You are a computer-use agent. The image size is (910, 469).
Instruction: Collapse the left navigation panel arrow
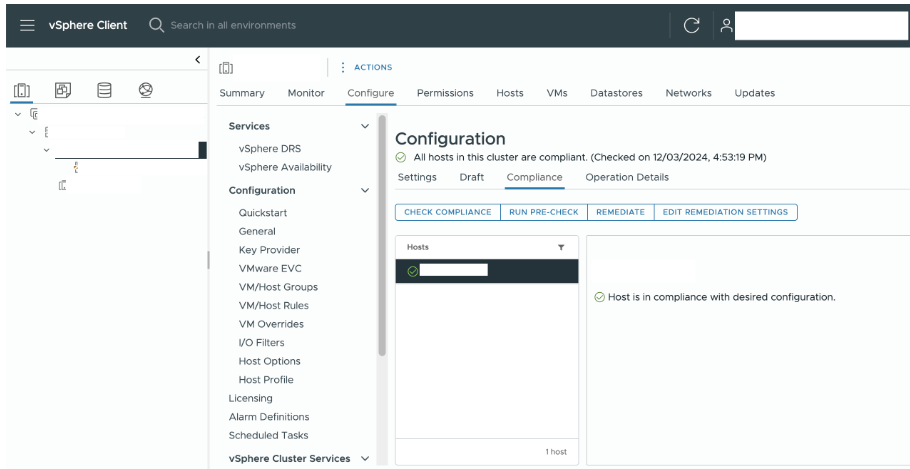coord(196,63)
